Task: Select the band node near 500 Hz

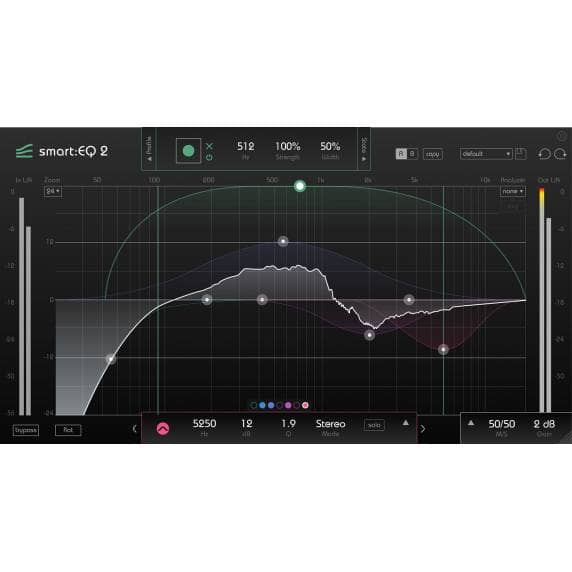Action: pos(262,300)
